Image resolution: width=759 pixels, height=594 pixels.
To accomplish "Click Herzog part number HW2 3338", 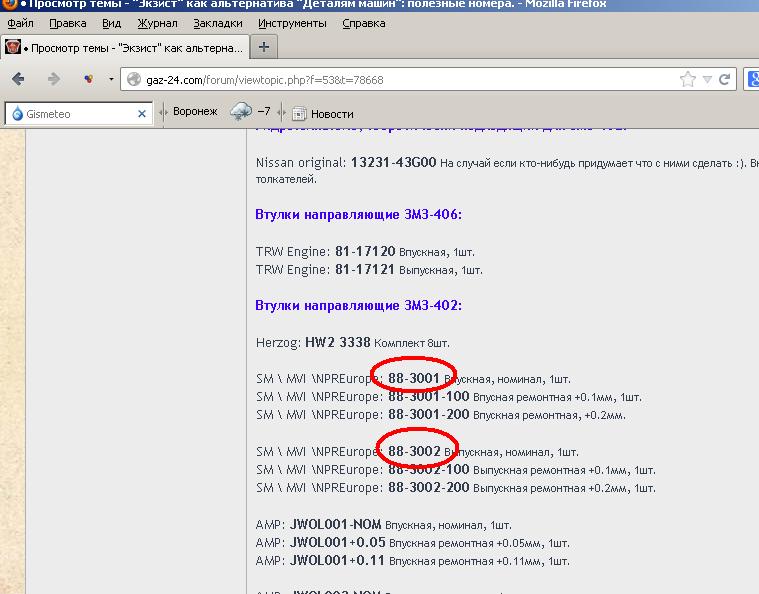I will pyautogui.click(x=337, y=342).
